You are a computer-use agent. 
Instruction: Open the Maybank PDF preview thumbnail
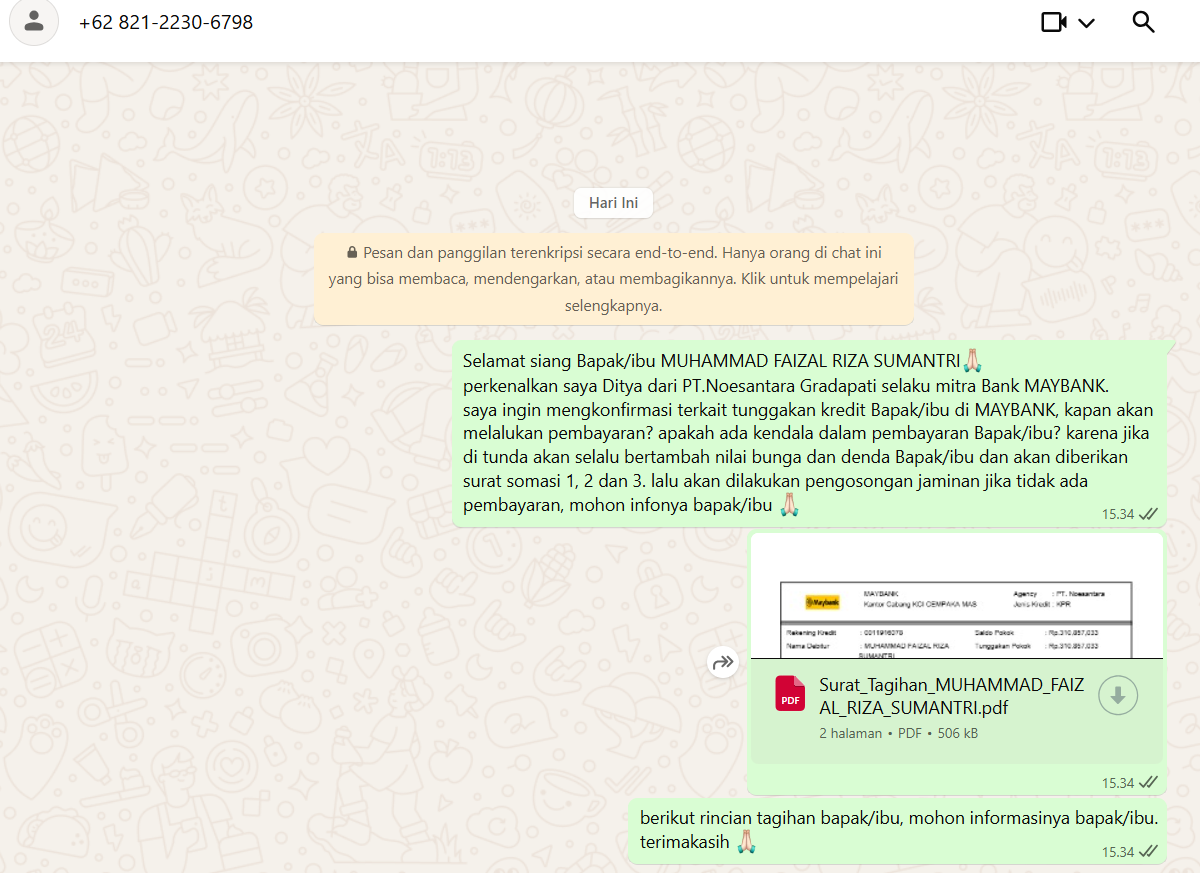pyautogui.click(x=956, y=598)
